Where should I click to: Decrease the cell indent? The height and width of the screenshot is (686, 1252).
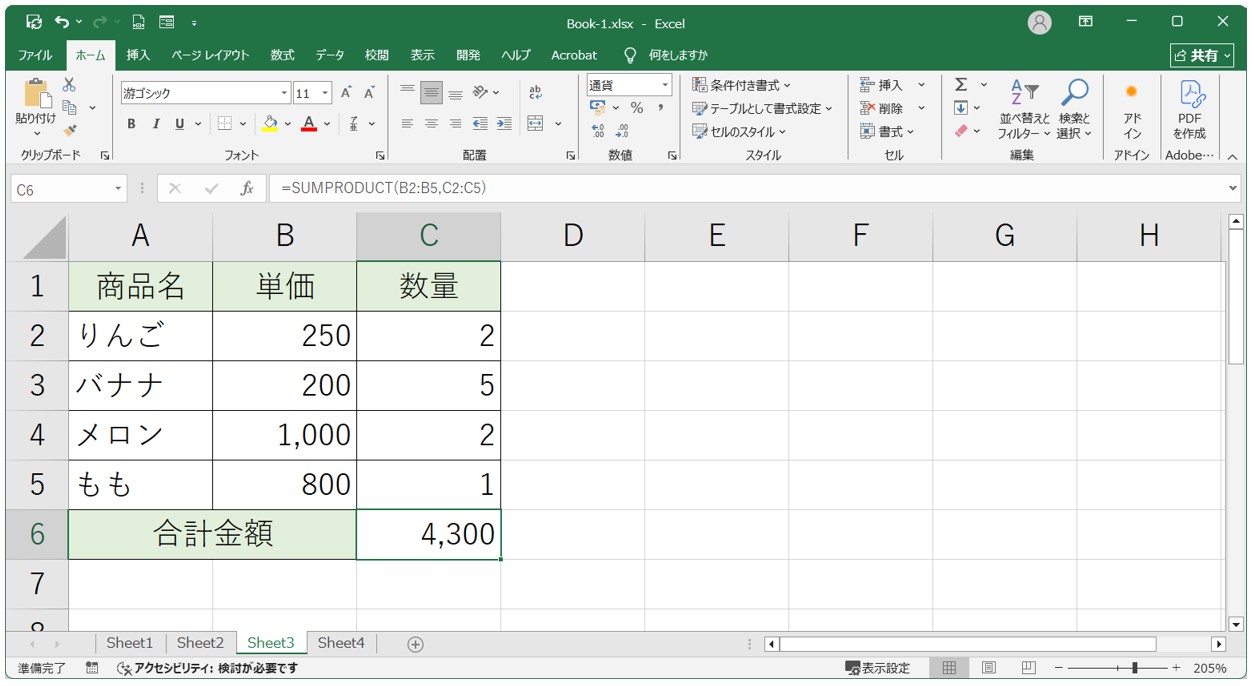tap(480, 124)
